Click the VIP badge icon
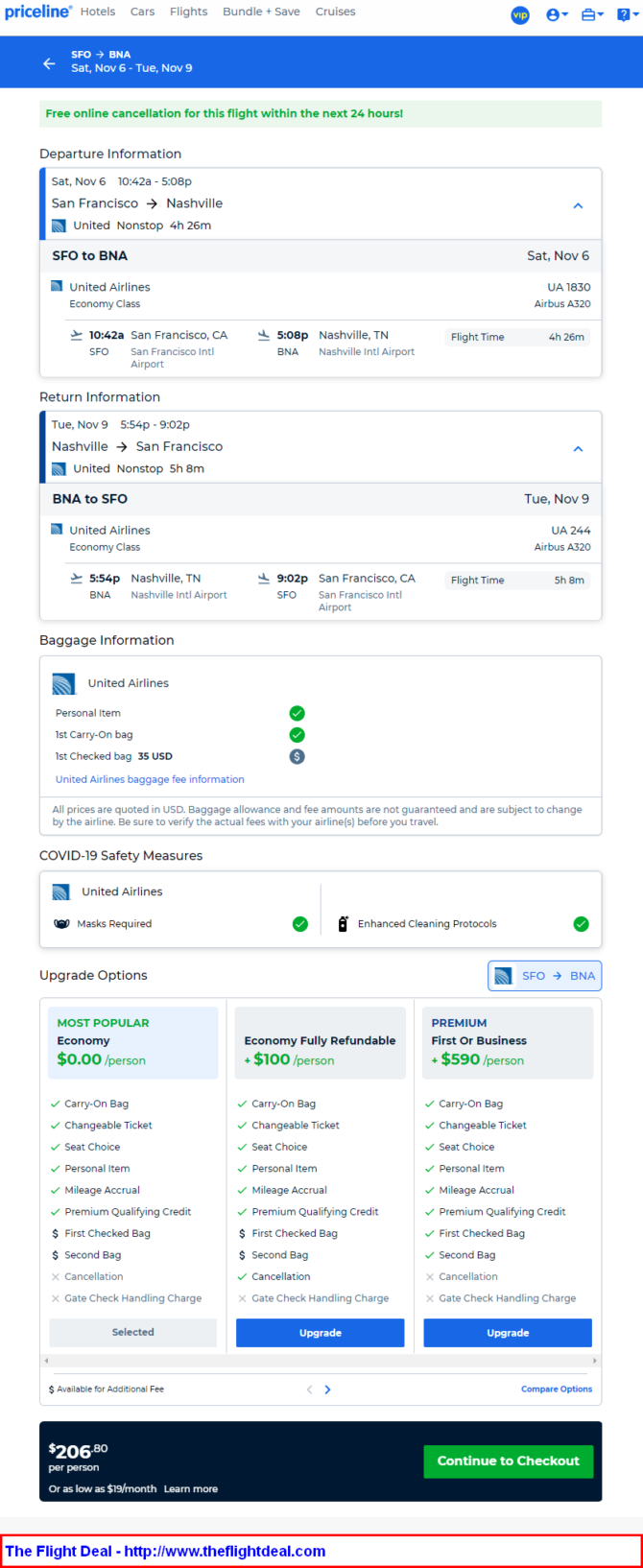 click(x=520, y=14)
